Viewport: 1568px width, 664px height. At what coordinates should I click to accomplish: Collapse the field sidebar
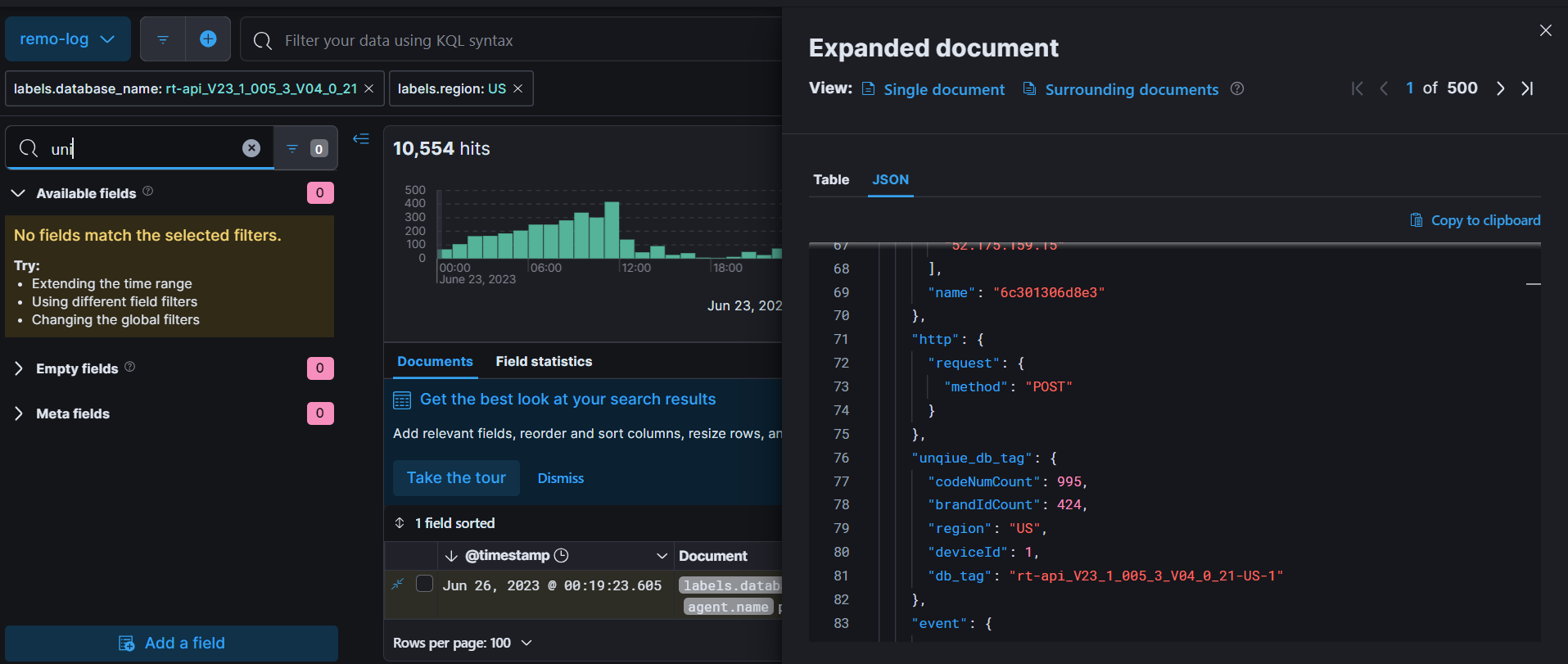tap(361, 139)
